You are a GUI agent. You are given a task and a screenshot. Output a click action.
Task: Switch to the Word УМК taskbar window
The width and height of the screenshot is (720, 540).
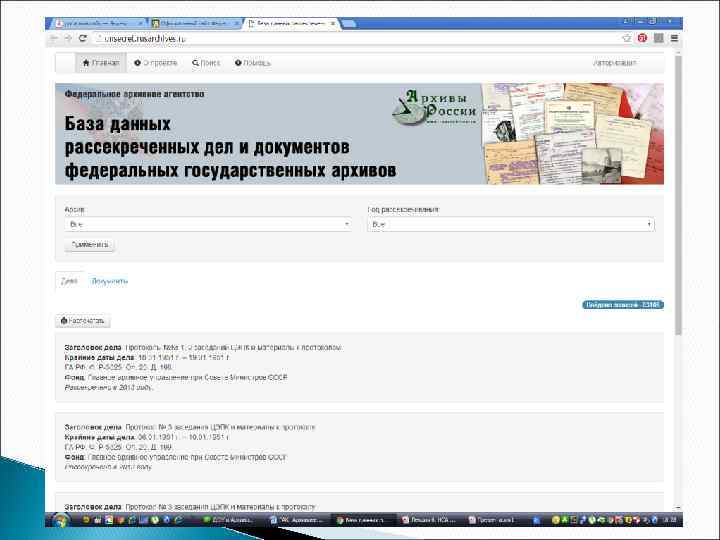tap(296, 520)
